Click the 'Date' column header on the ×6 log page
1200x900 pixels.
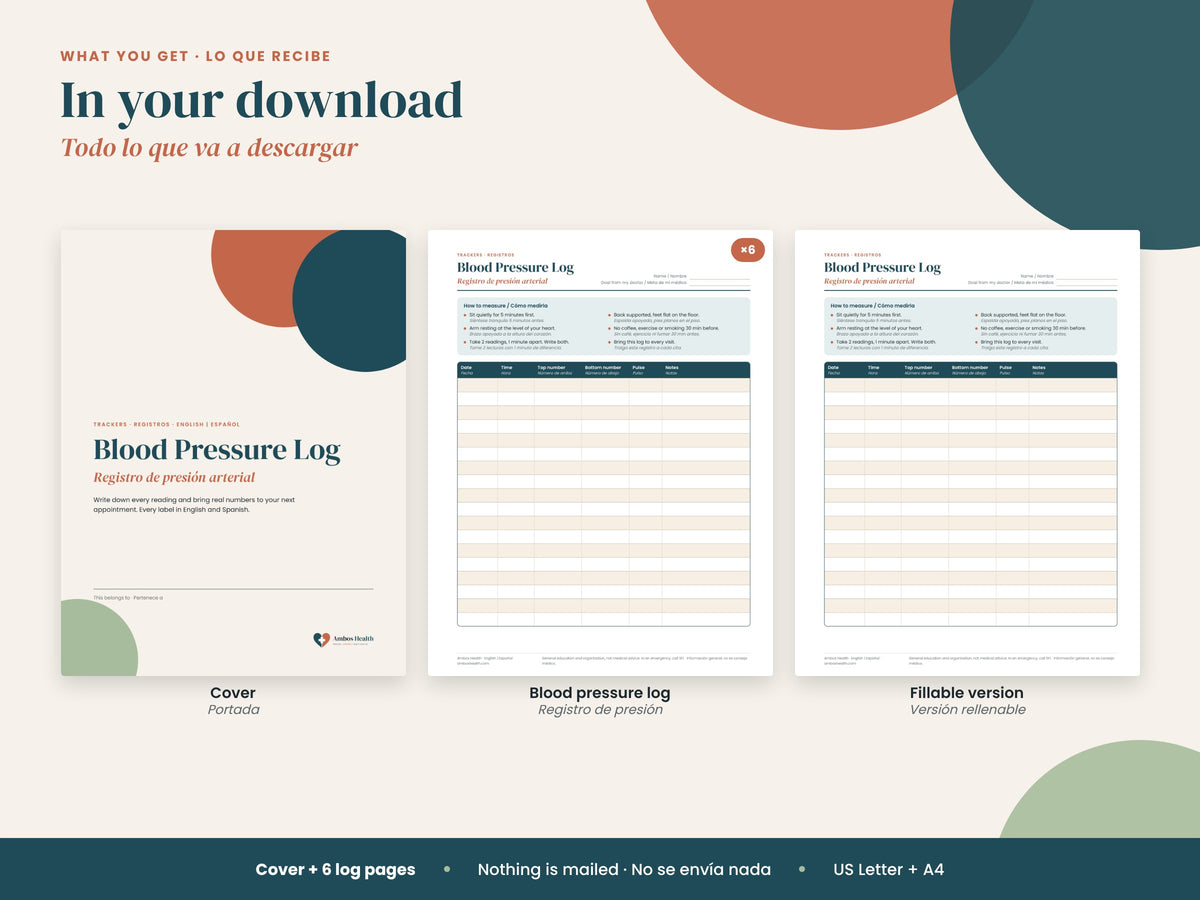click(466, 369)
